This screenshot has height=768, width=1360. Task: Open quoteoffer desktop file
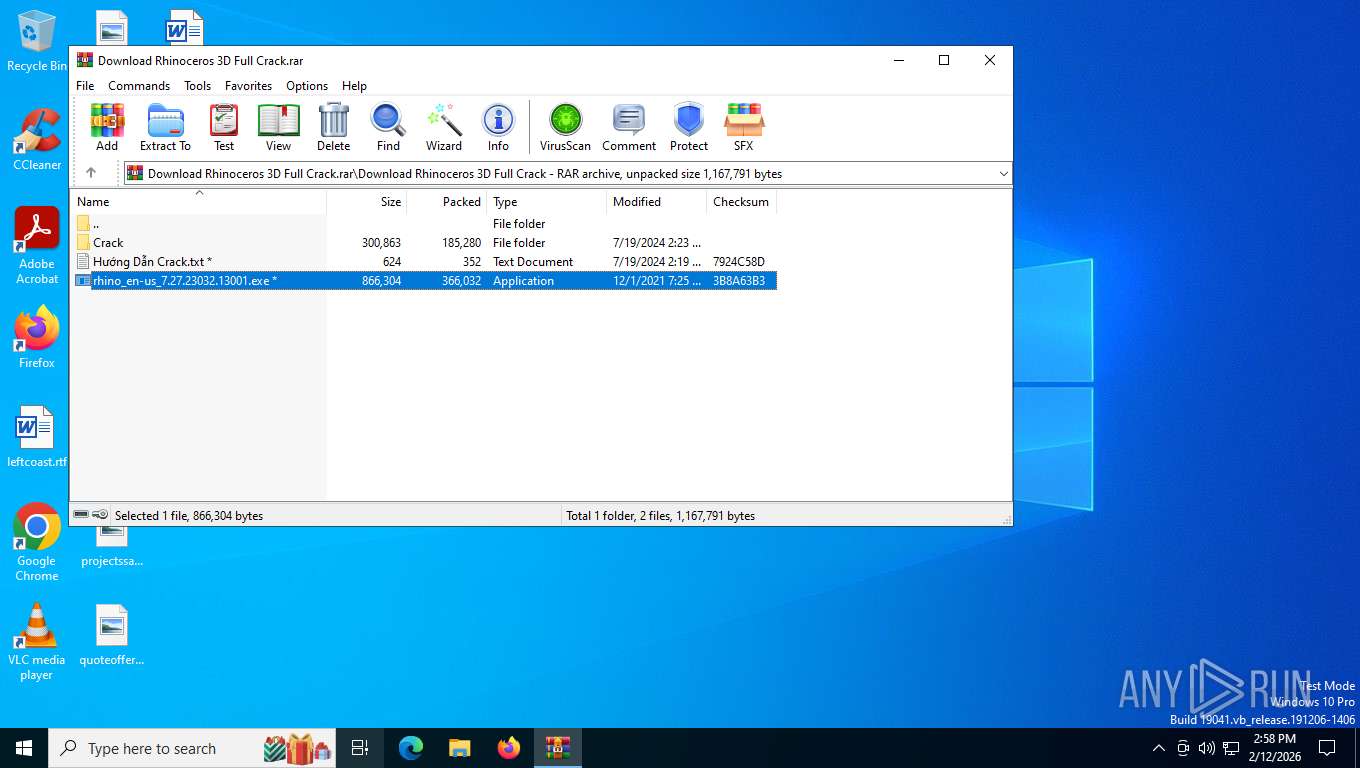pyautogui.click(x=112, y=635)
